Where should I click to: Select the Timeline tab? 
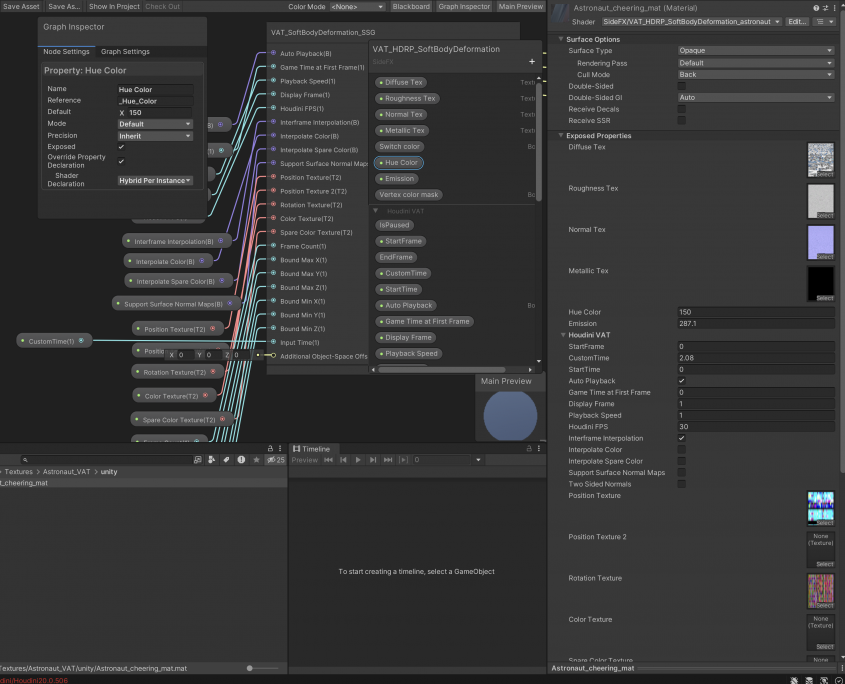[x=314, y=449]
